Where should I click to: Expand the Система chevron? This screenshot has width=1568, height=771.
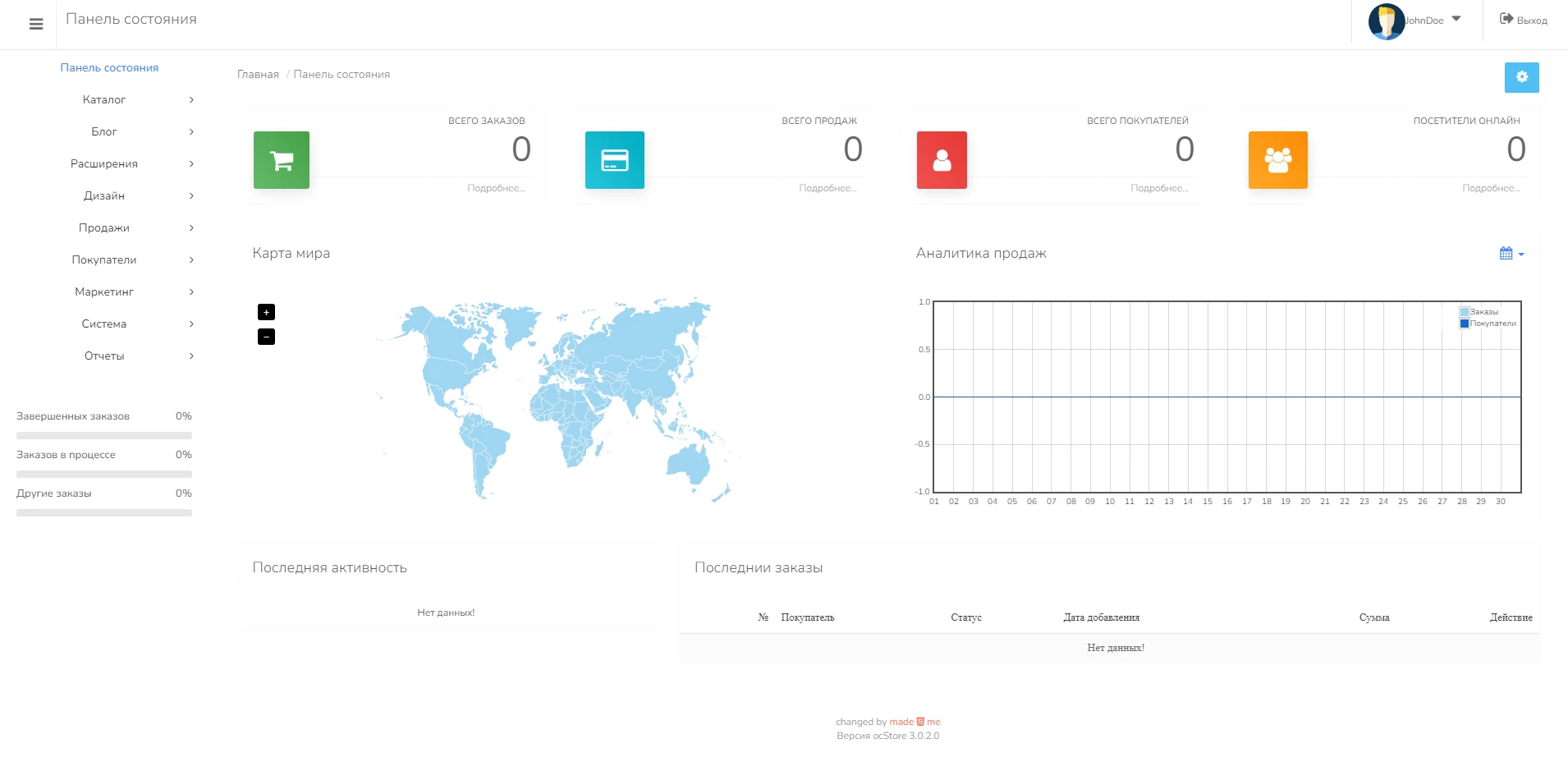pos(191,324)
